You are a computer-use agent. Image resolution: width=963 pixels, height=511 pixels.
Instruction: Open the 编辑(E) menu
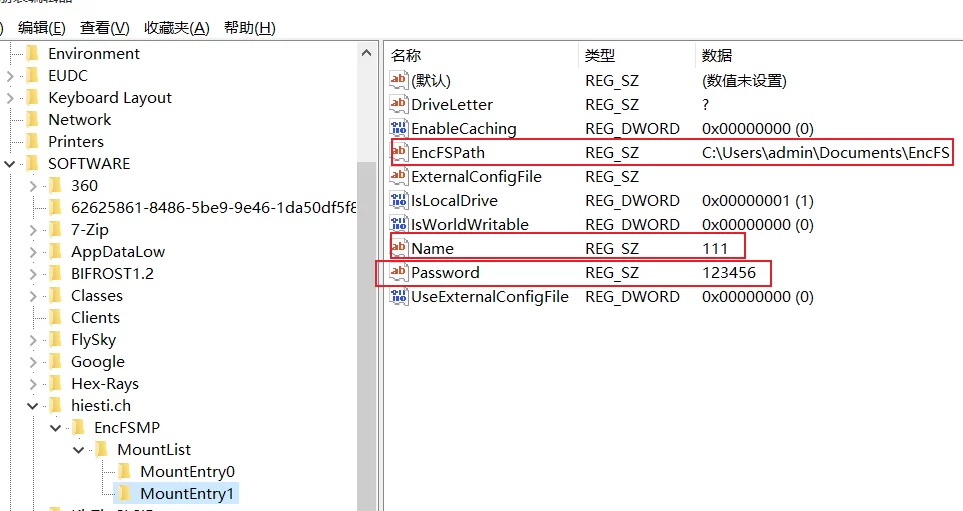pyautogui.click(x=42, y=28)
